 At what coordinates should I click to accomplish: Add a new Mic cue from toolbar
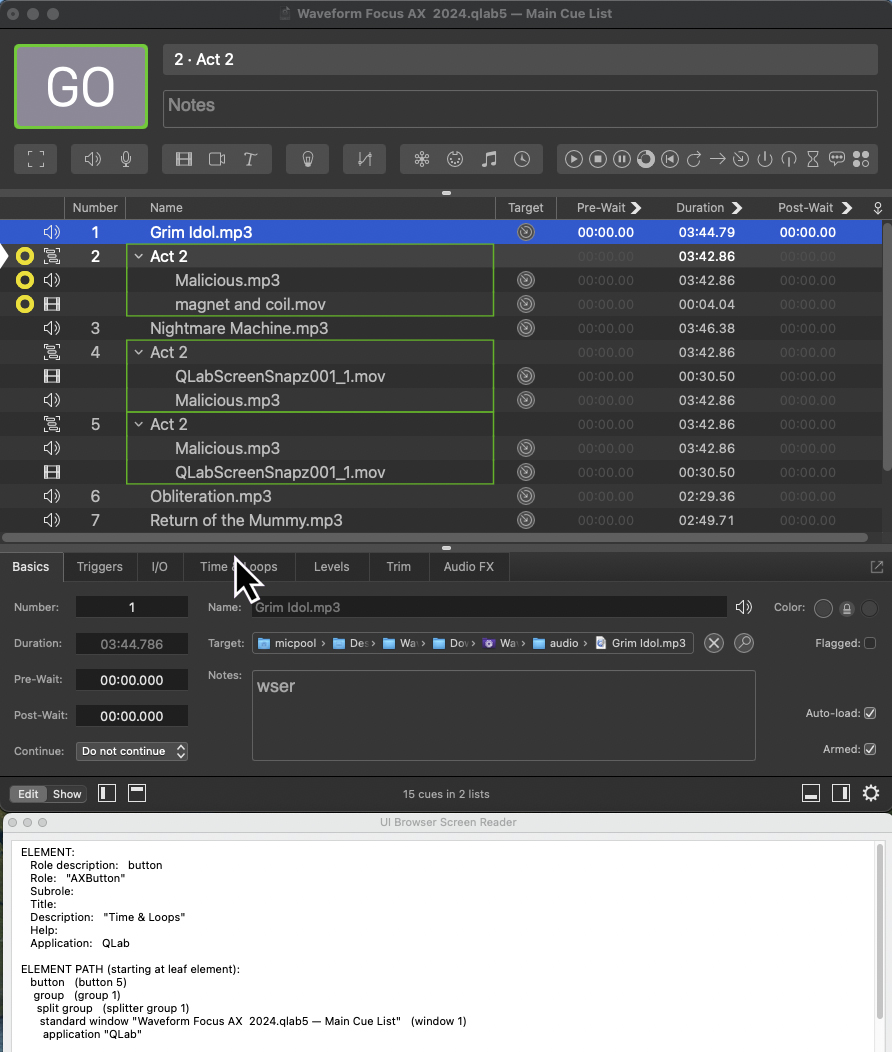[127, 159]
